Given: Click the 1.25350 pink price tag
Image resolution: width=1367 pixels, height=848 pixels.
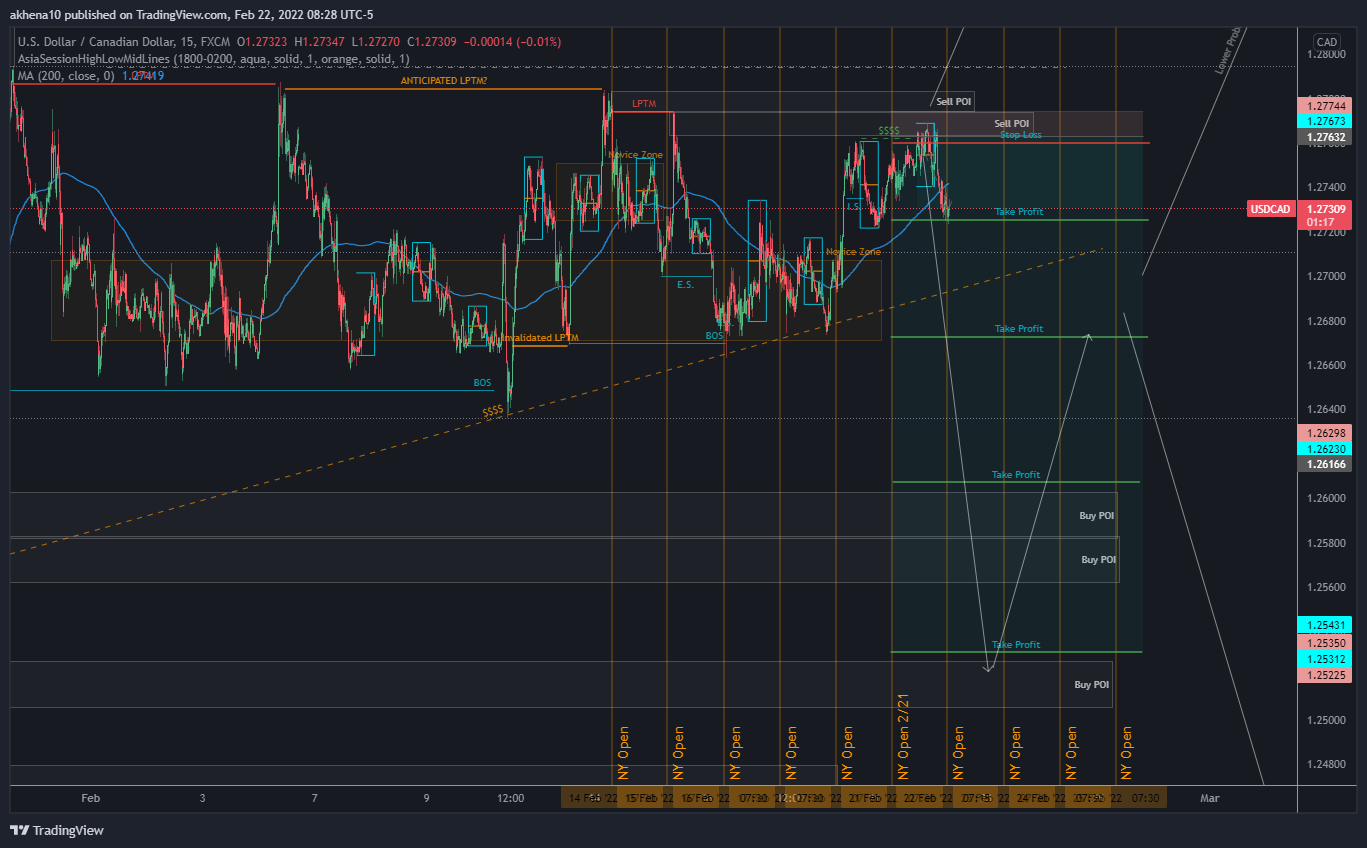Looking at the screenshot, I should point(1324,642).
